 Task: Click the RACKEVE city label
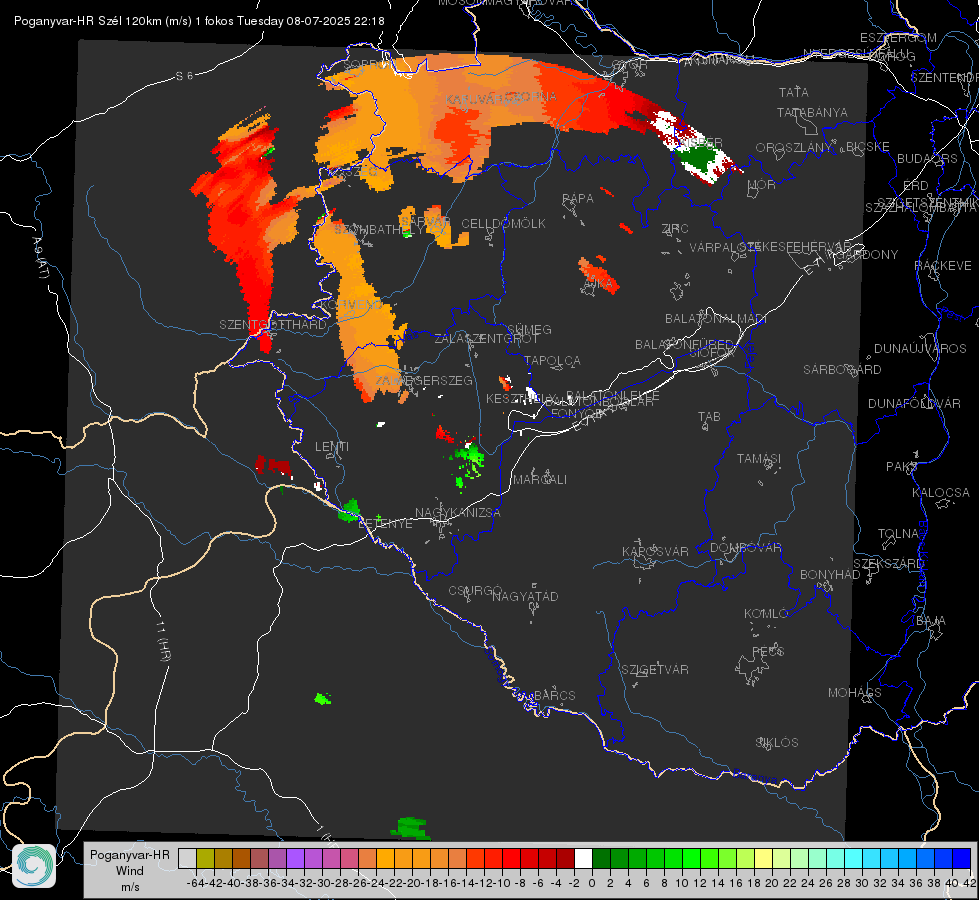point(943,265)
